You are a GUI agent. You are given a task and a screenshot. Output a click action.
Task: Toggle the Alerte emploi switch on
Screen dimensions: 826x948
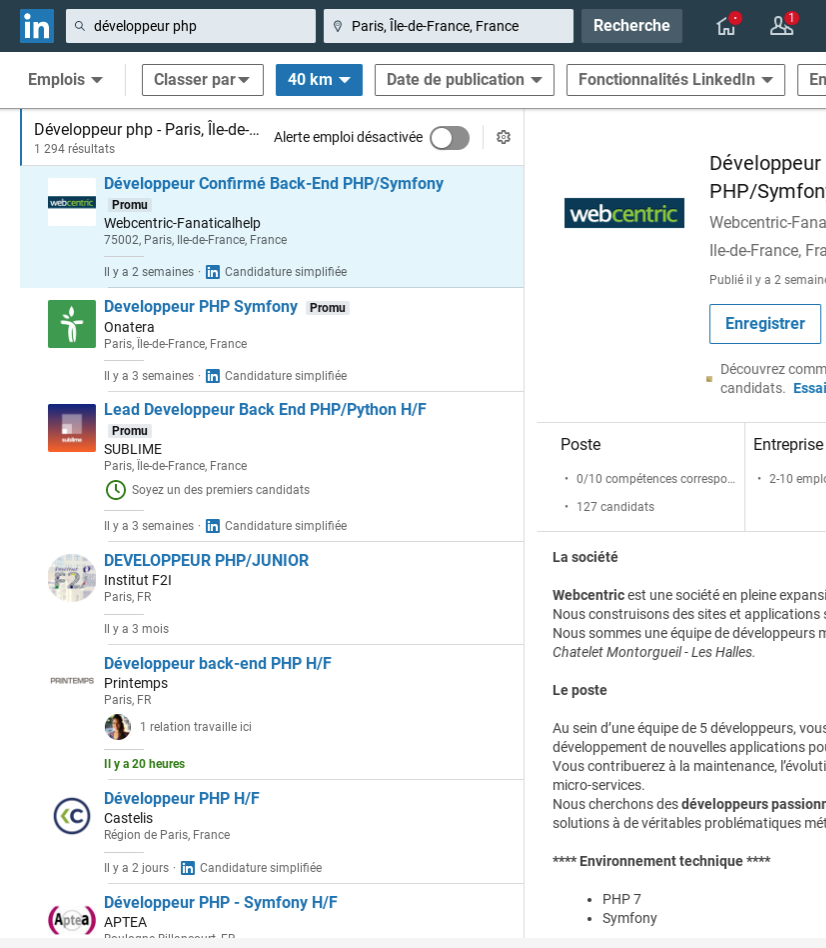pos(450,138)
